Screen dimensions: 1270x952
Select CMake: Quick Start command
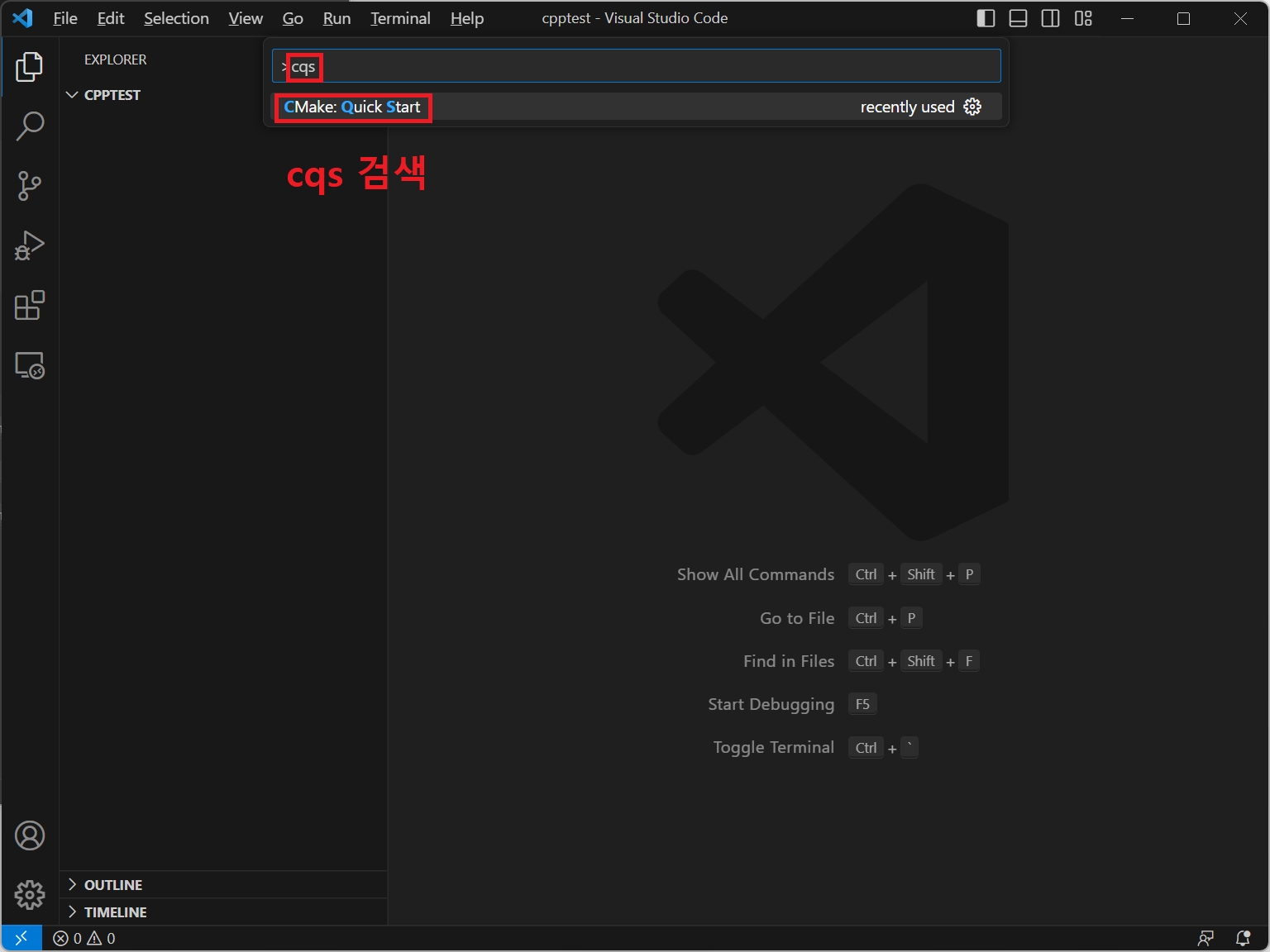(x=353, y=107)
